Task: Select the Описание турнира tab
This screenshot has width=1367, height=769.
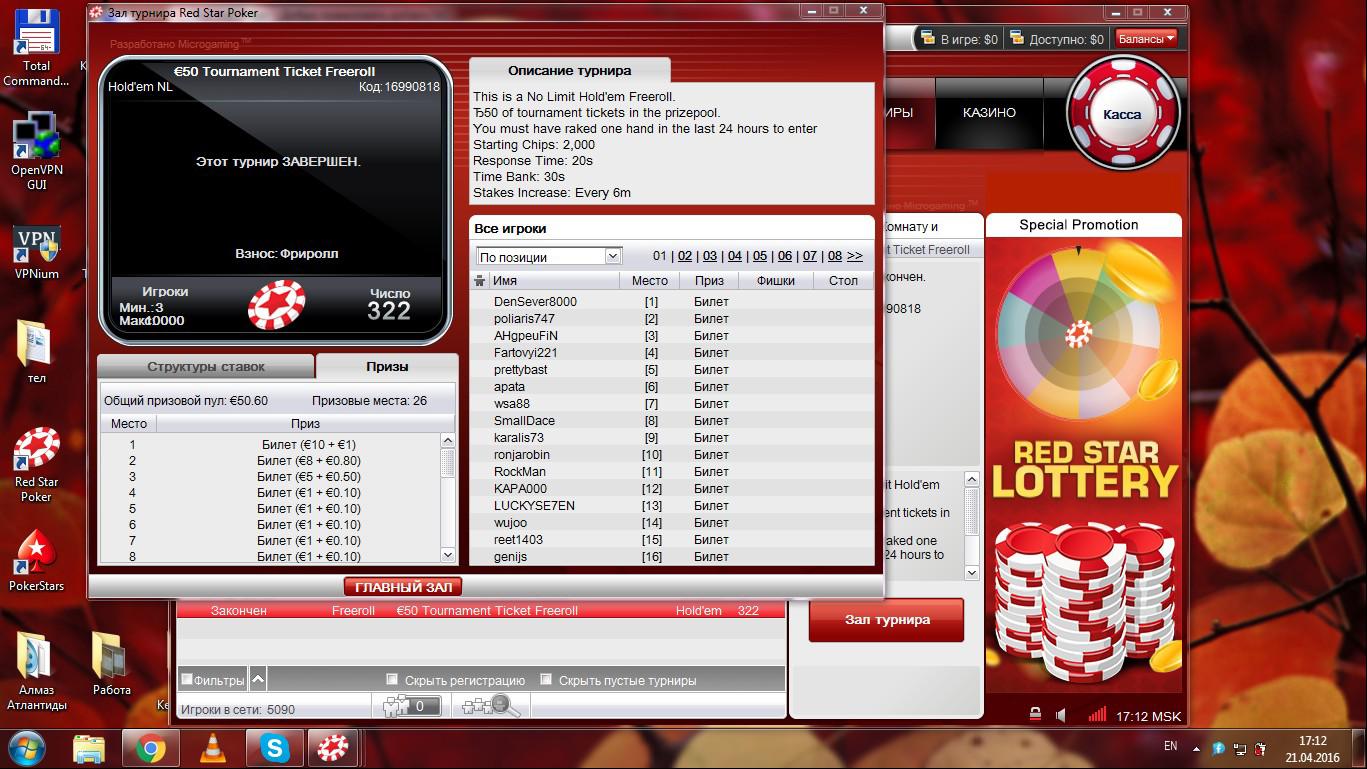Action: click(570, 71)
